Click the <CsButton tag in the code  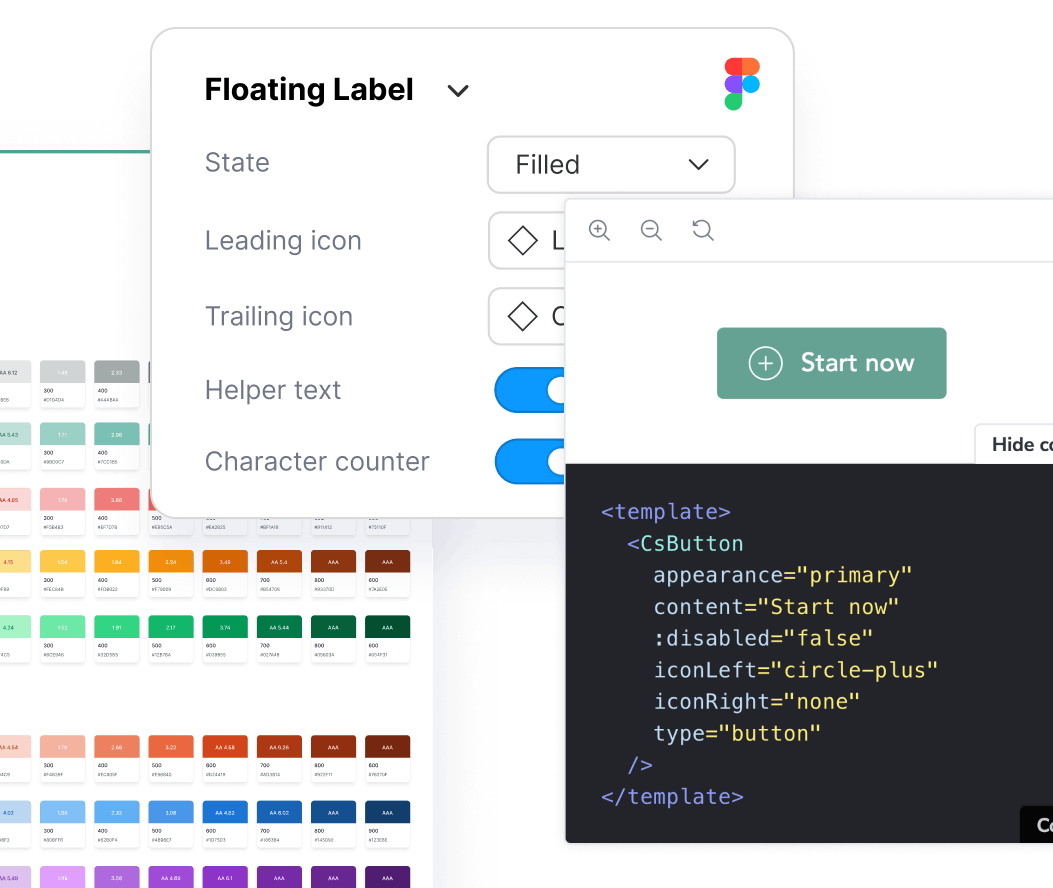click(x=685, y=543)
